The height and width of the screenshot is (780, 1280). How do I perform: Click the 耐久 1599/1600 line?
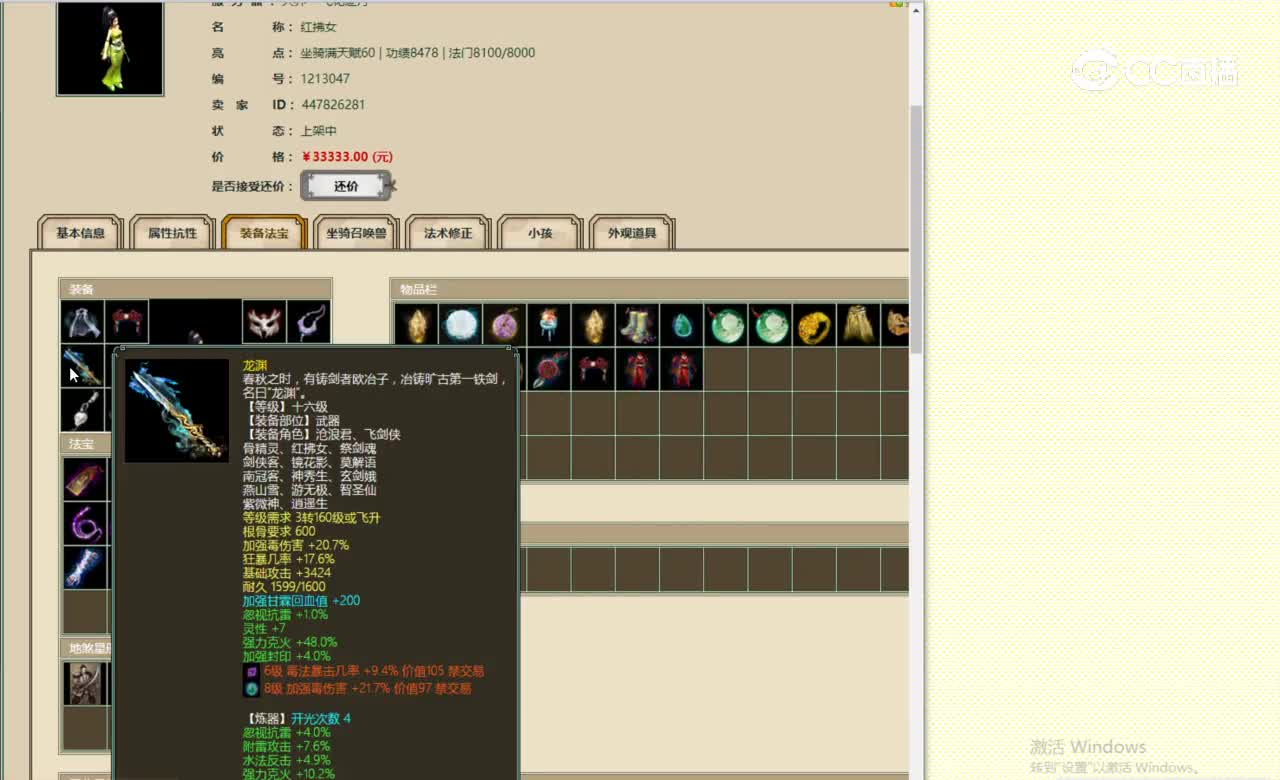click(284, 587)
